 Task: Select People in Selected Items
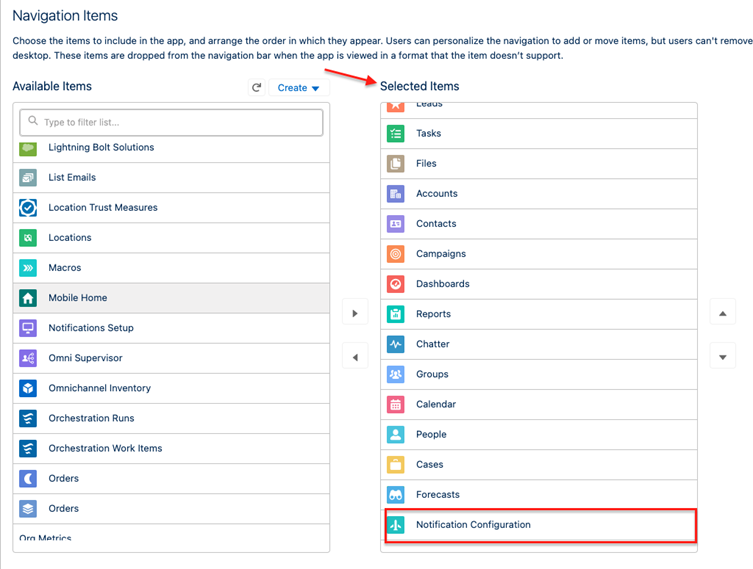click(539, 434)
